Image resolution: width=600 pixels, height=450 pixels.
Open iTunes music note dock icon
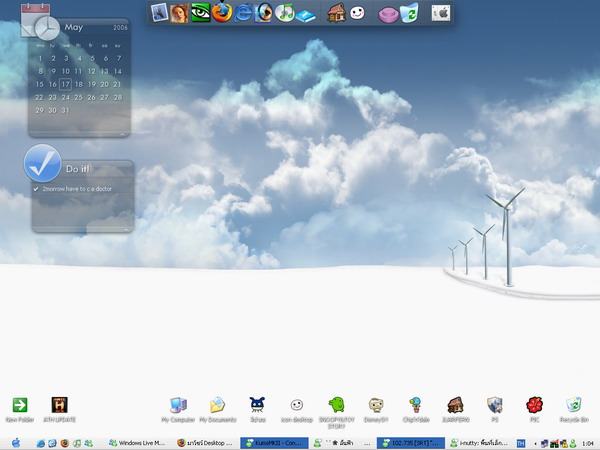coord(285,13)
